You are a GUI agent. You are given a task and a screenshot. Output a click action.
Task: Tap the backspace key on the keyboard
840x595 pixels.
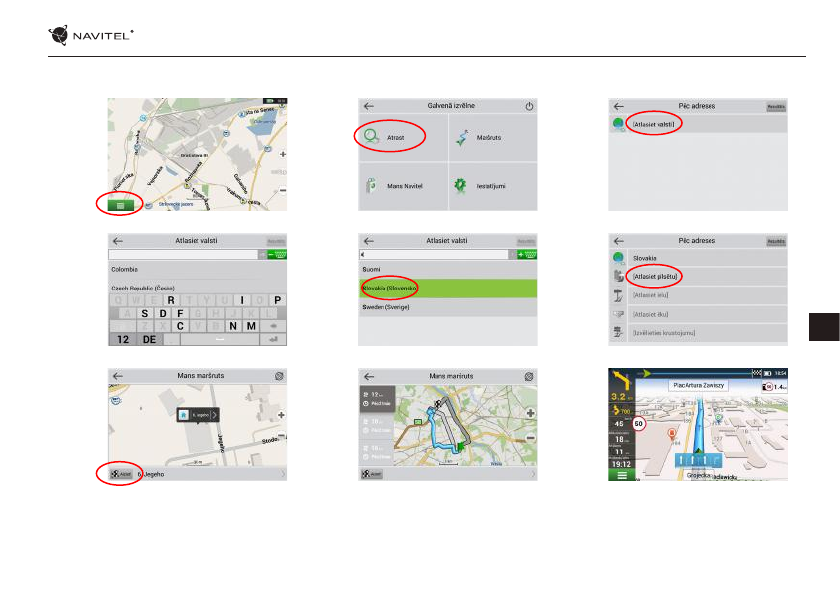click(273, 326)
